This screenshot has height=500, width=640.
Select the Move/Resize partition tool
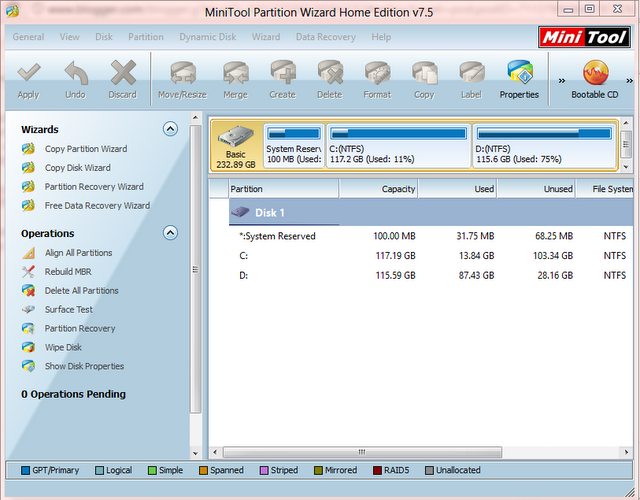182,80
